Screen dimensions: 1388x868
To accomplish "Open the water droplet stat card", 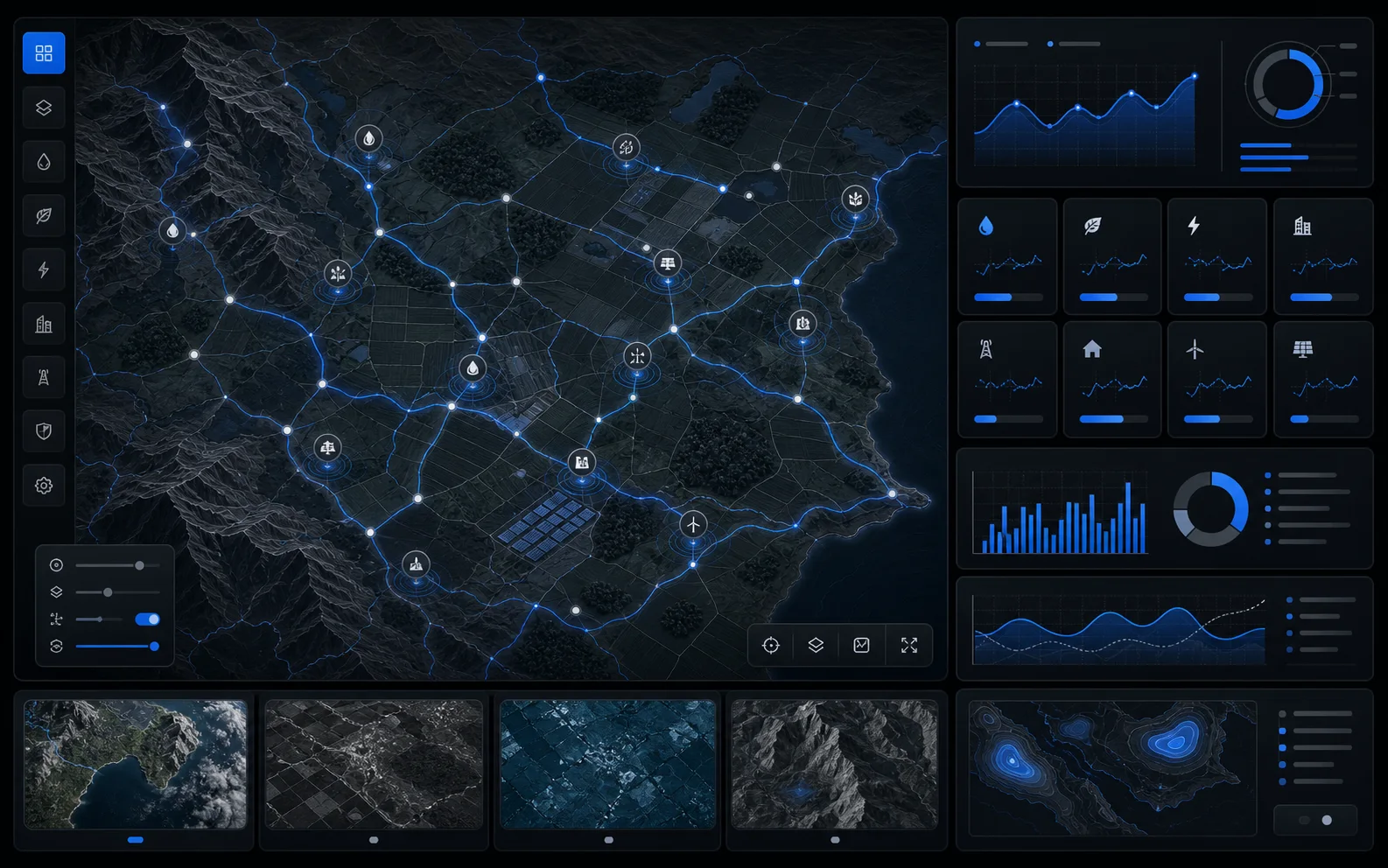I will click(1007, 256).
